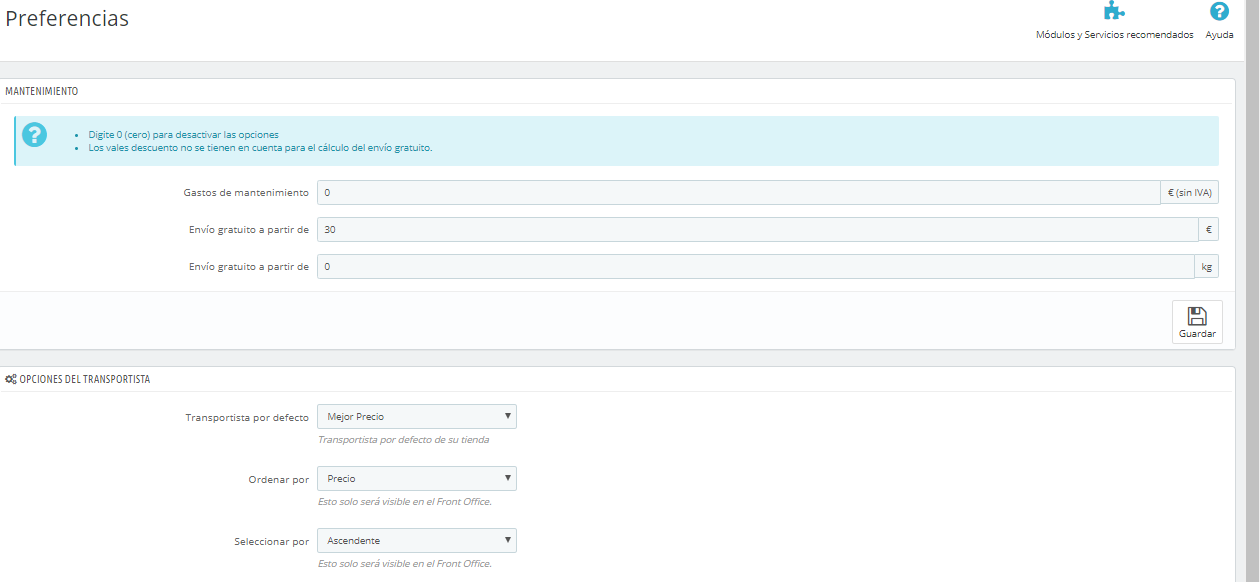Click the 'Gastos de mantenimiento' label

pos(246,192)
